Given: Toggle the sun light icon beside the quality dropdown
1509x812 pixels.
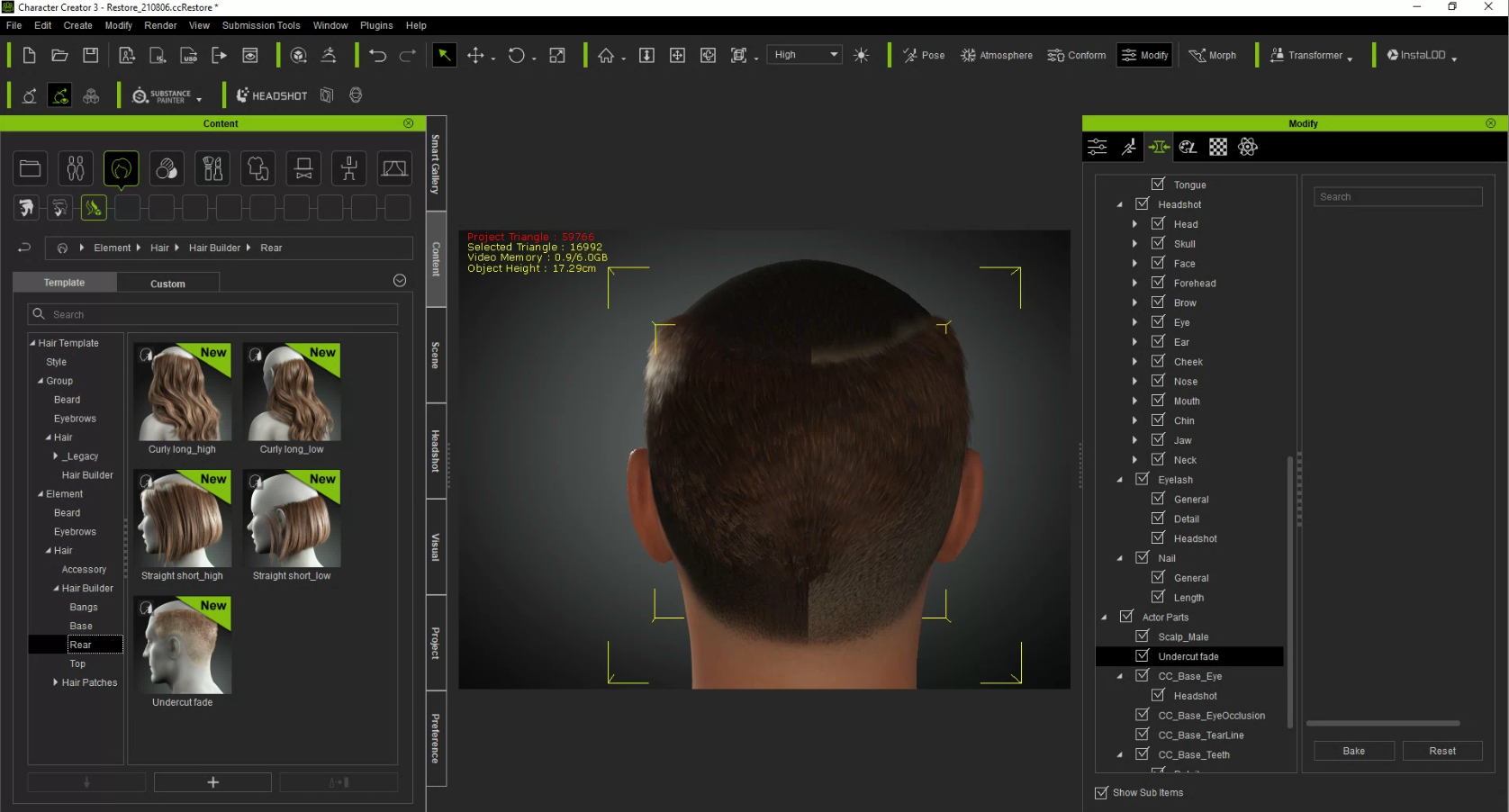Looking at the screenshot, I should pos(862,56).
